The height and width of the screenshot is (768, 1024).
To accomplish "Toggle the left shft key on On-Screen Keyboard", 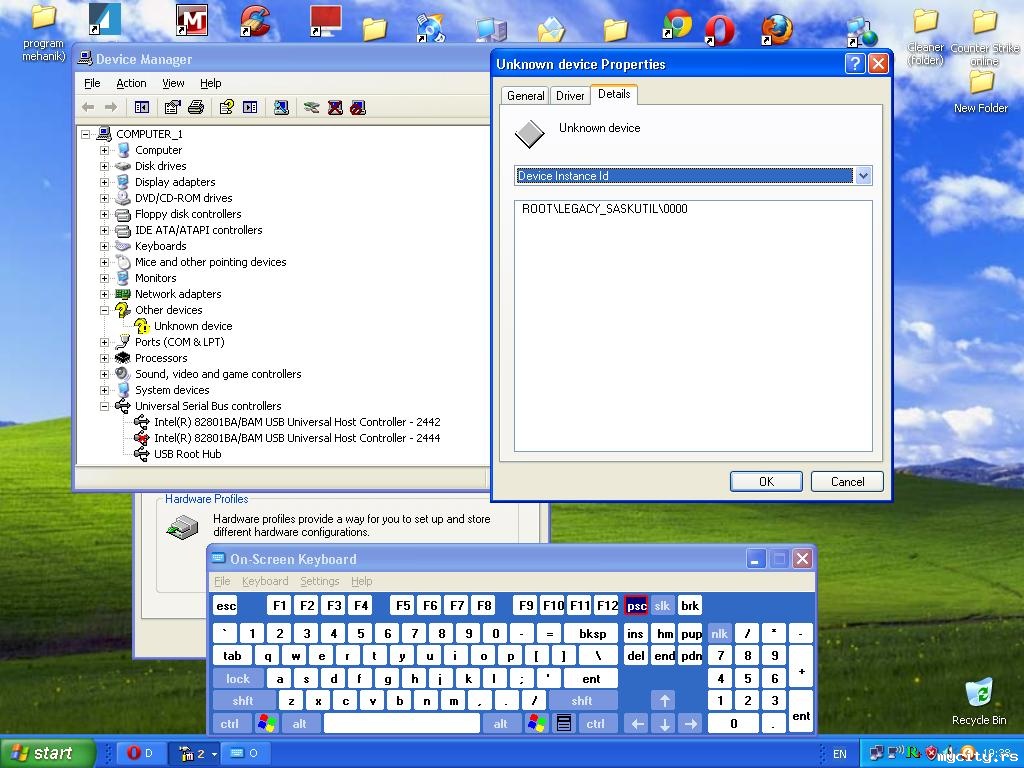I will [243, 701].
